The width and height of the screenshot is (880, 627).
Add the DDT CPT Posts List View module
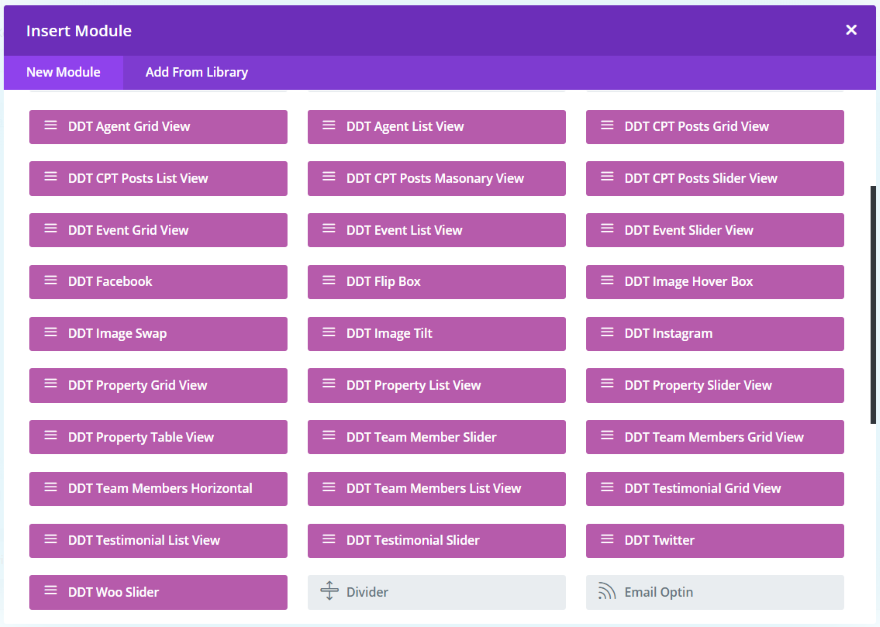[158, 179]
